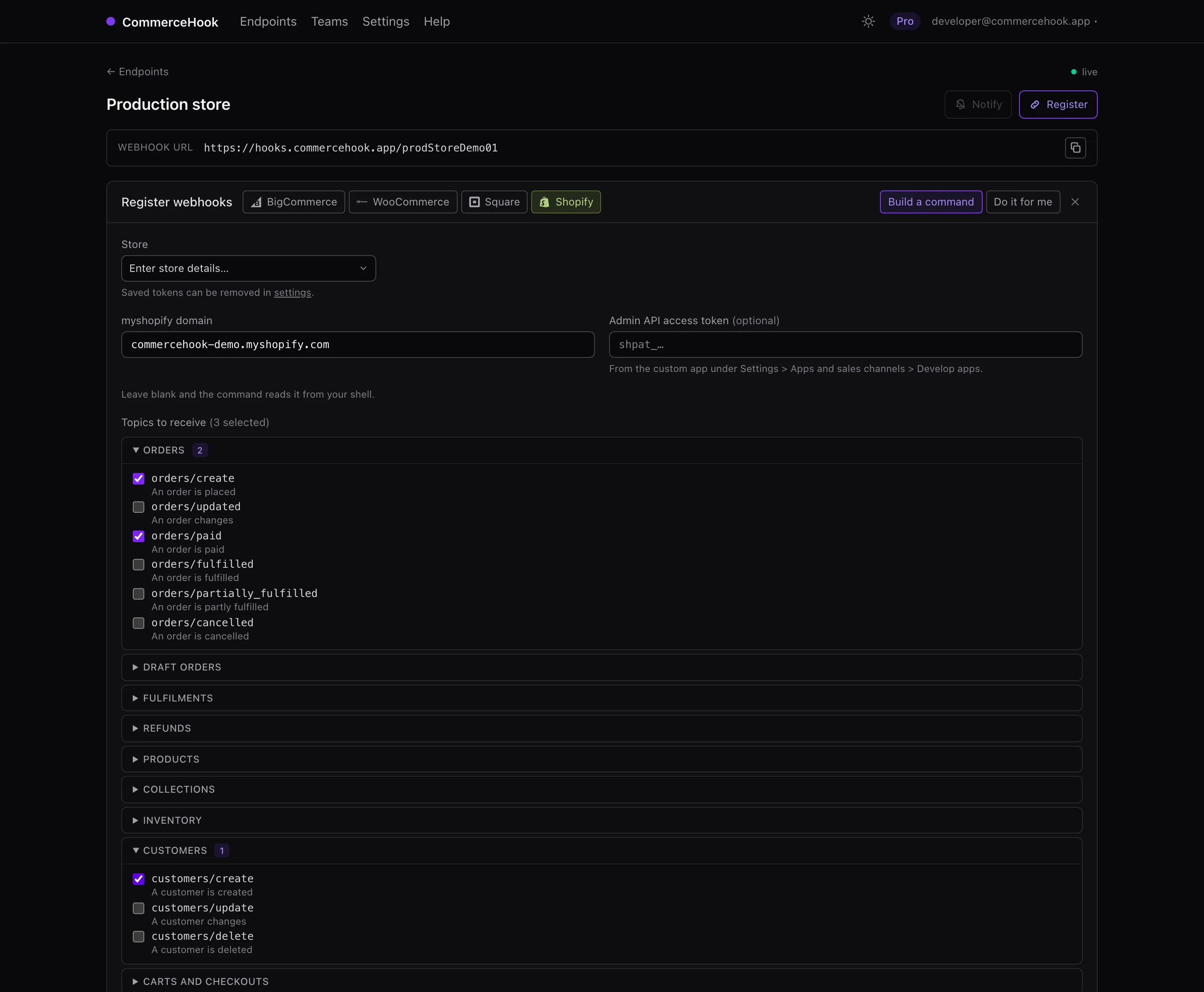1204x992 pixels.
Task: Click the "An order is placed" description
Action: (193, 492)
